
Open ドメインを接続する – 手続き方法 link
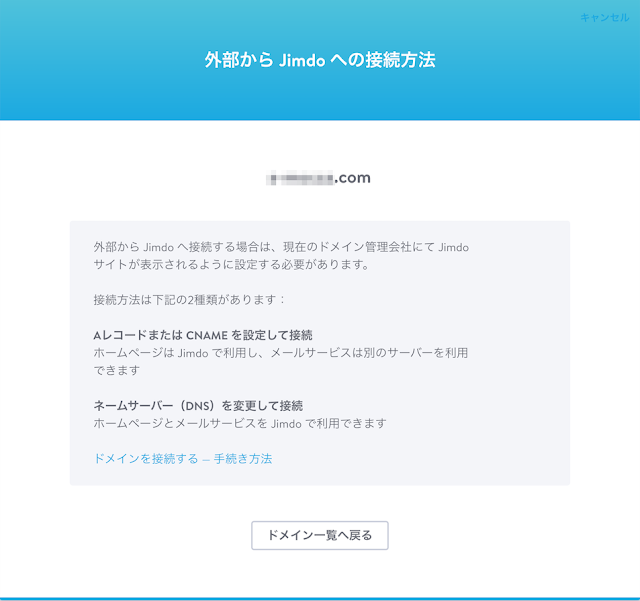point(183,459)
